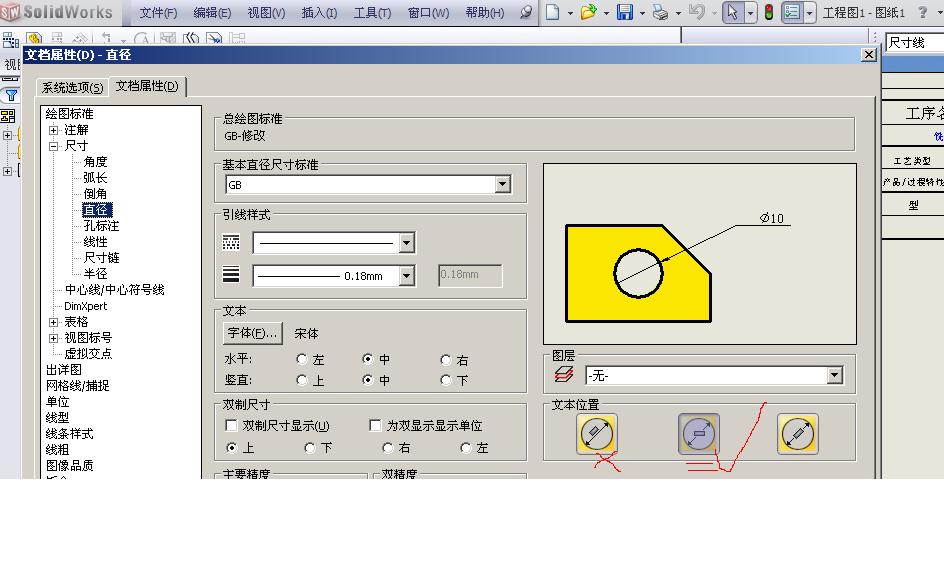Select vertical Top (上) radio button
Image resolution: width=944 pixels, height=585 pixels.
click(x=302, y=380)
